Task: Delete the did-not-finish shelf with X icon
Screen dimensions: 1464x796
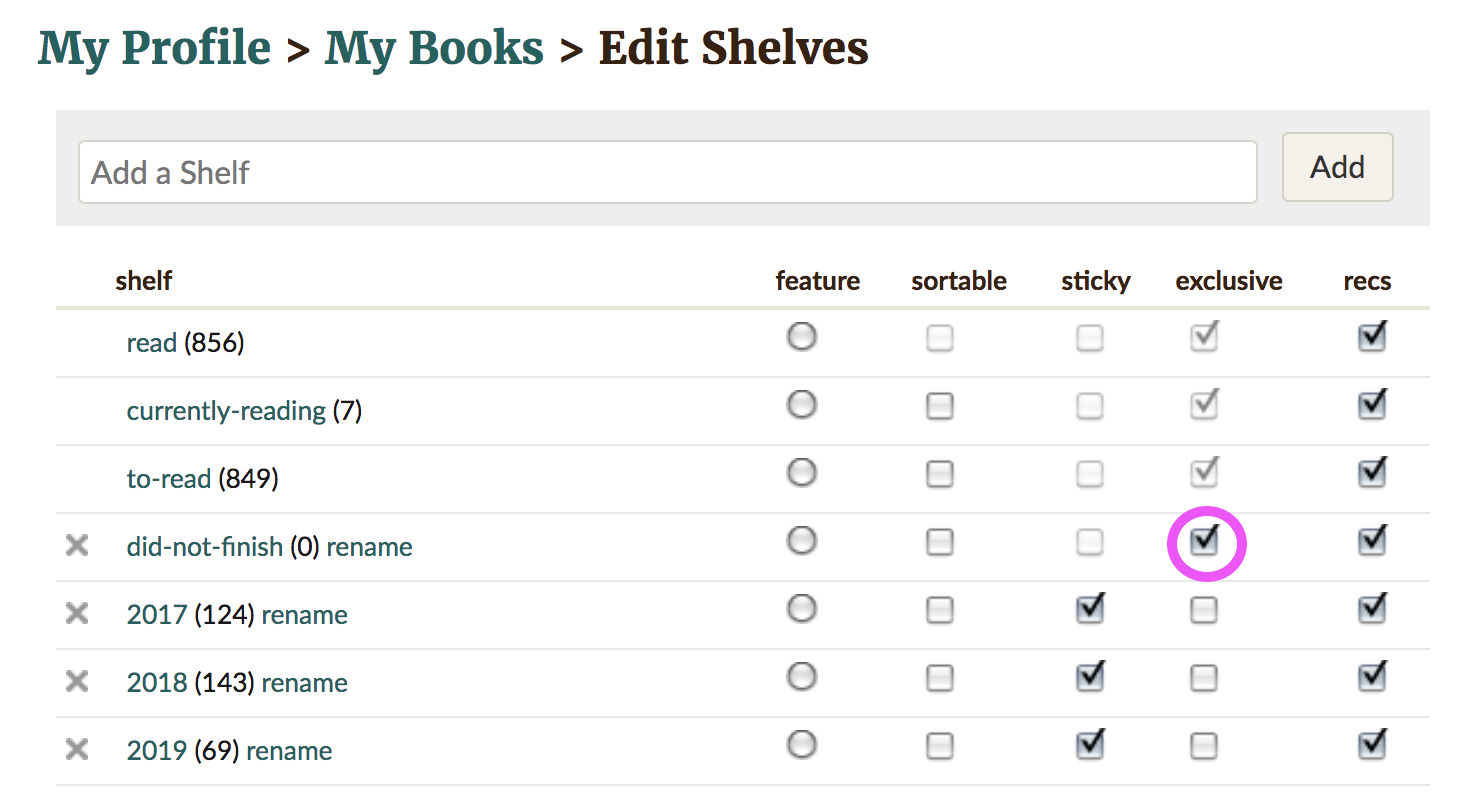Action: pyautogui.click(x=77, y=546)
